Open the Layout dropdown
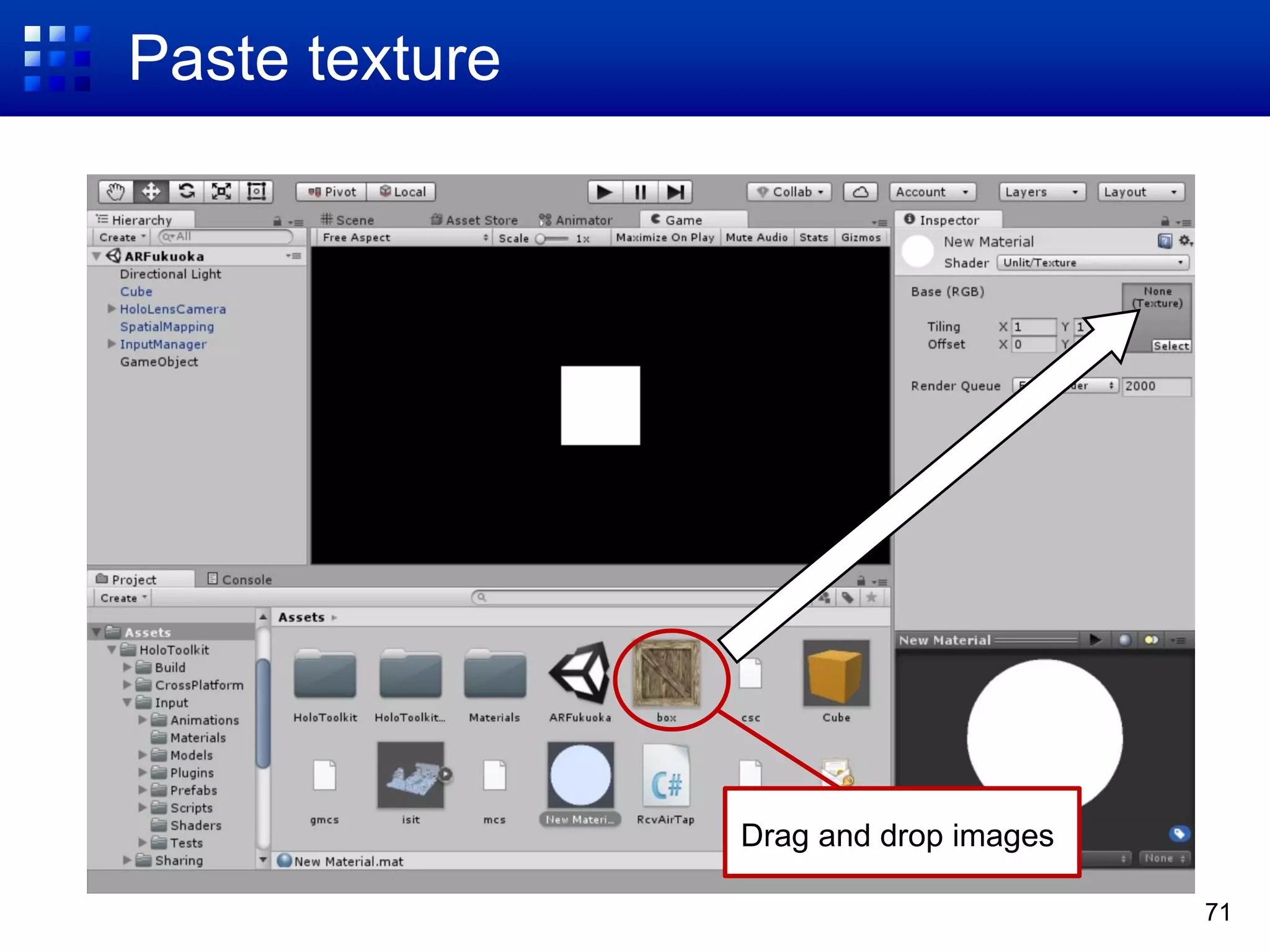1270x952 pixels. [x=1141, y=192]
